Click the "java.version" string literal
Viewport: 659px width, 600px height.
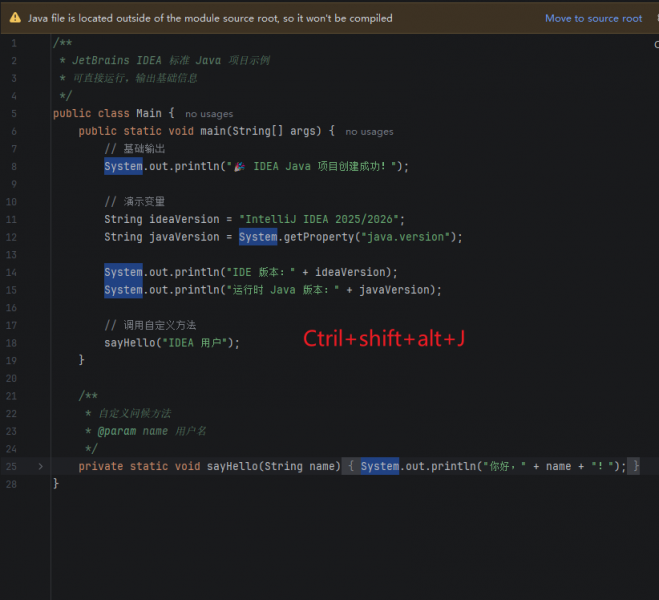point(405,237)
